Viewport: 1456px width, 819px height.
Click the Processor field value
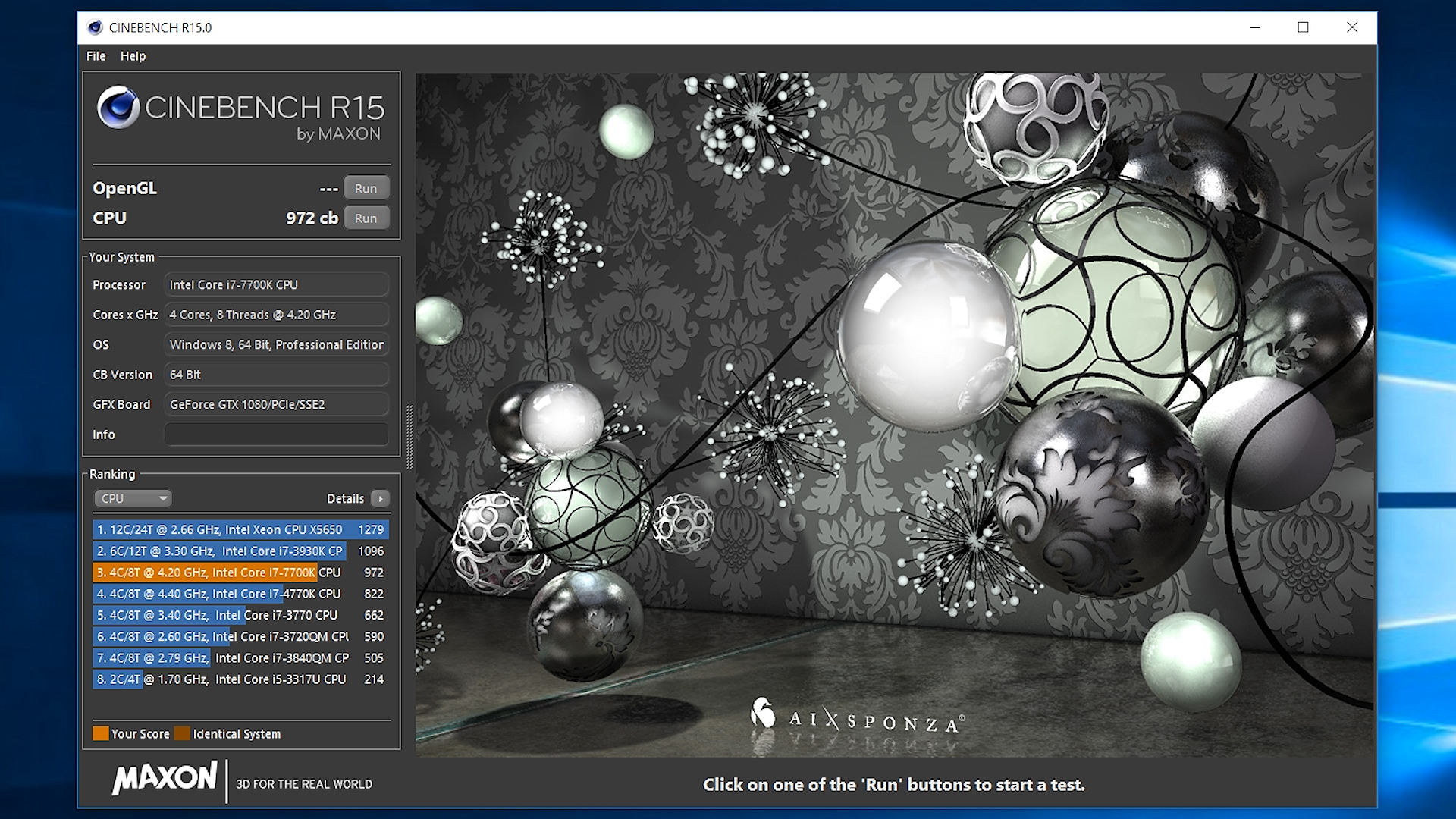(x=277, y=284)
